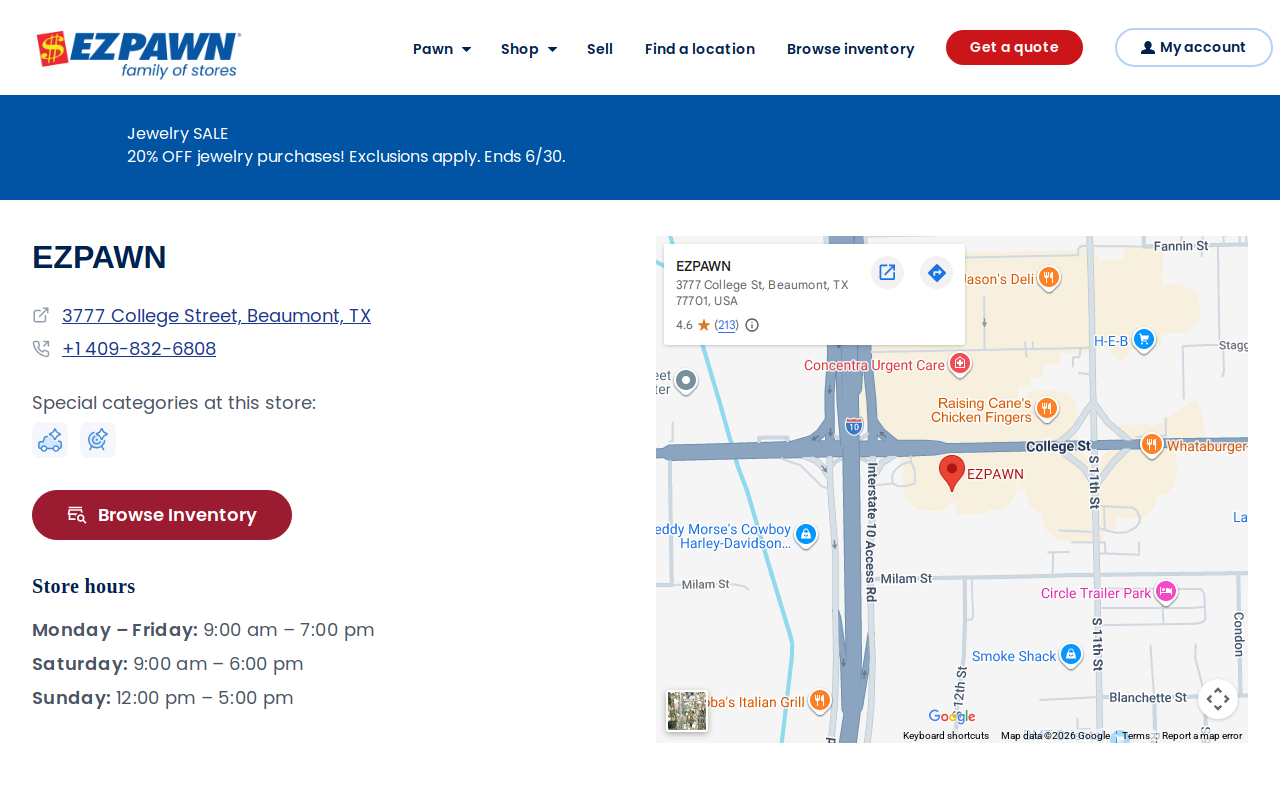Go to Find a location page
This screenshot has height=800, width=1280.
[x=700, y=49]
